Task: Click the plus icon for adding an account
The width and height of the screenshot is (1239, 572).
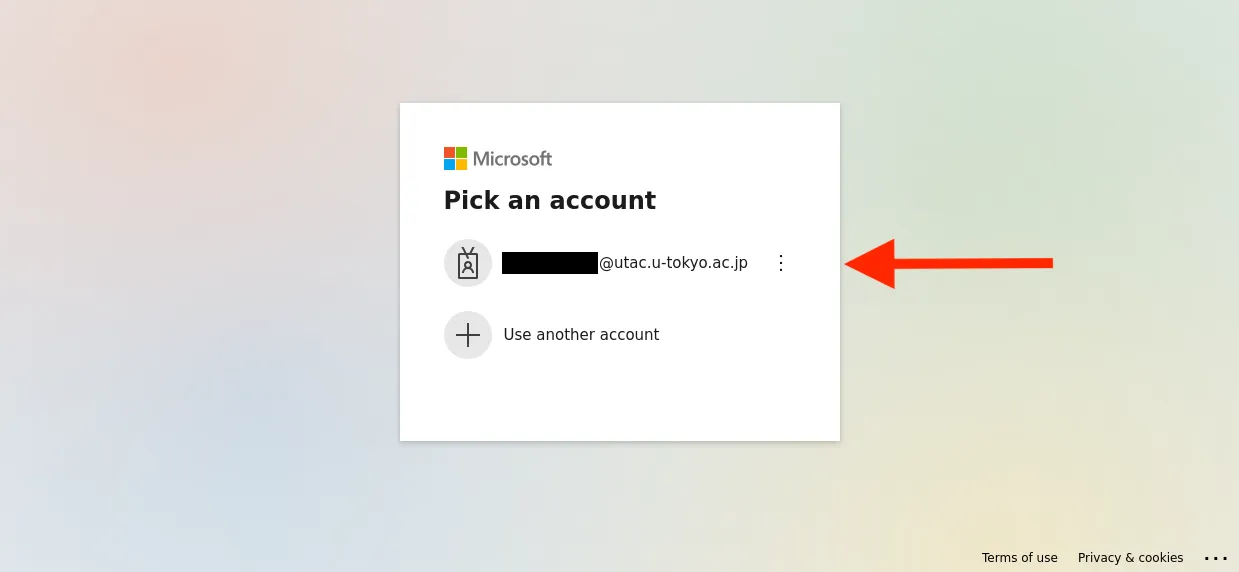Action: pos(468,335)
